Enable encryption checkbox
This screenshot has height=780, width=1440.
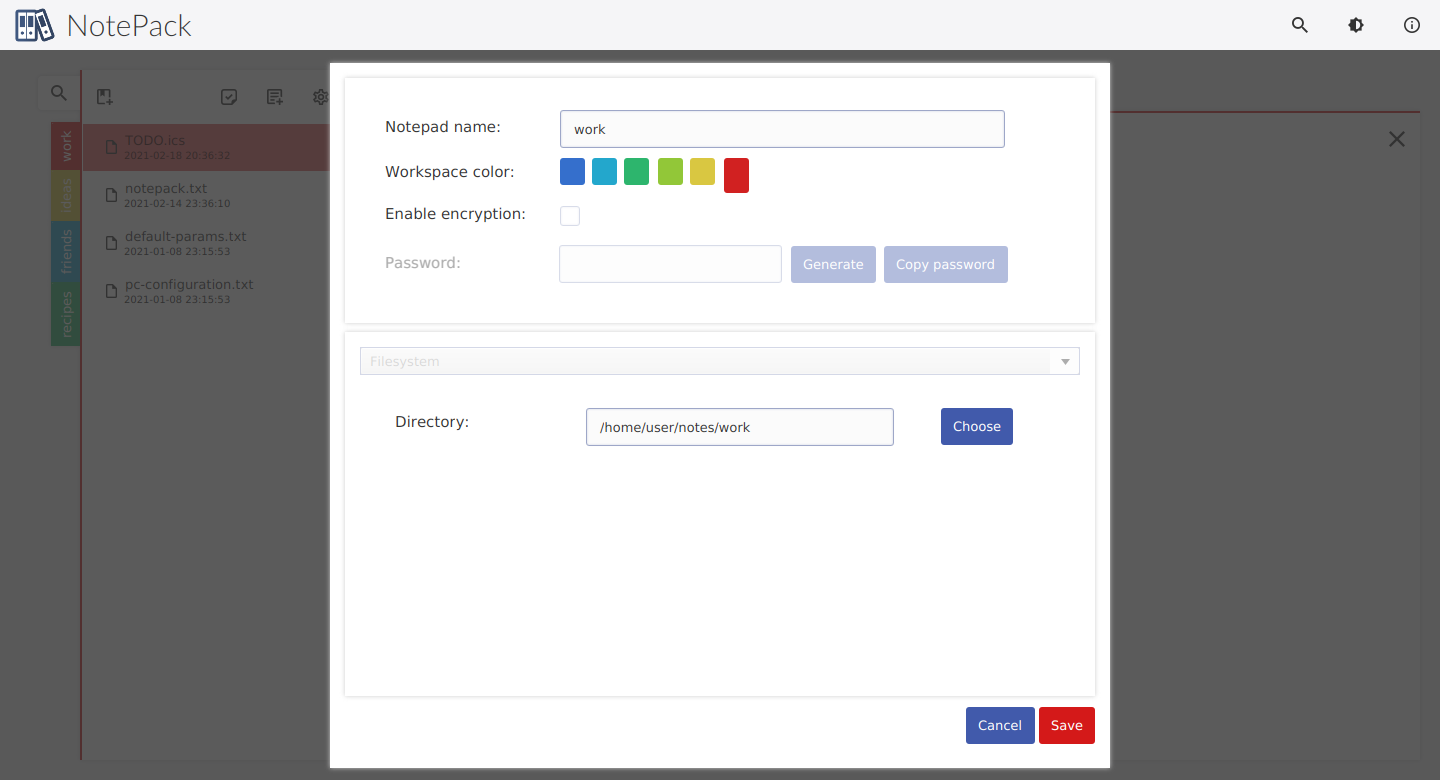[570, 216]
